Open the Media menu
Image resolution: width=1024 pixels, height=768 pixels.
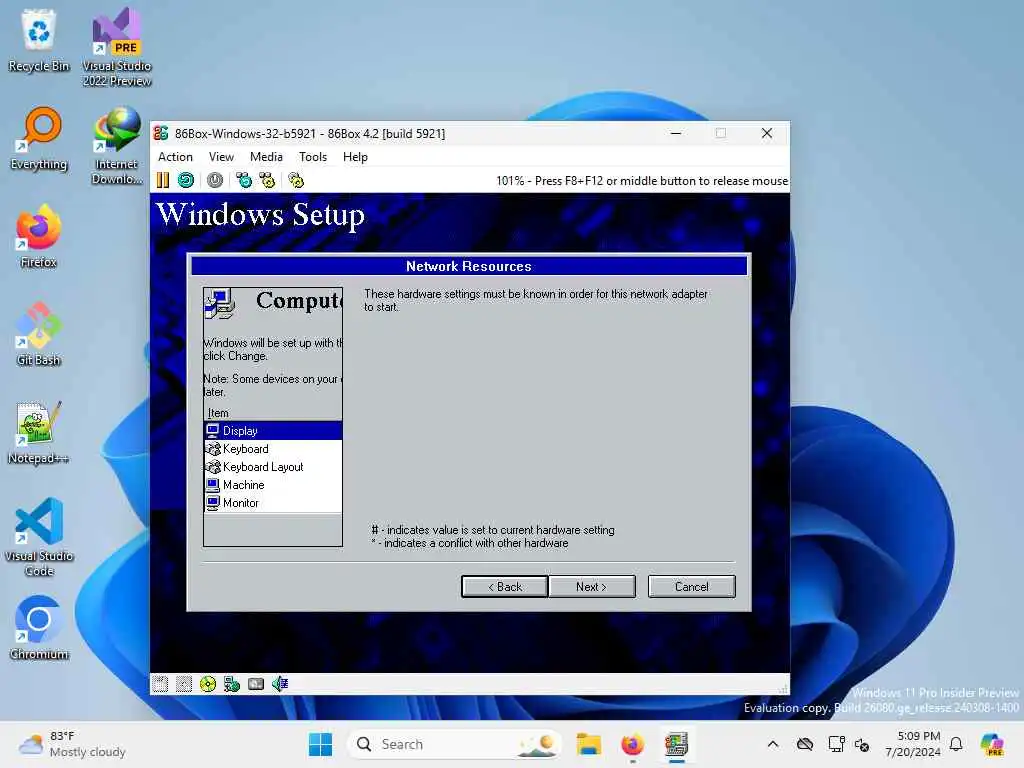pos(266,157)
